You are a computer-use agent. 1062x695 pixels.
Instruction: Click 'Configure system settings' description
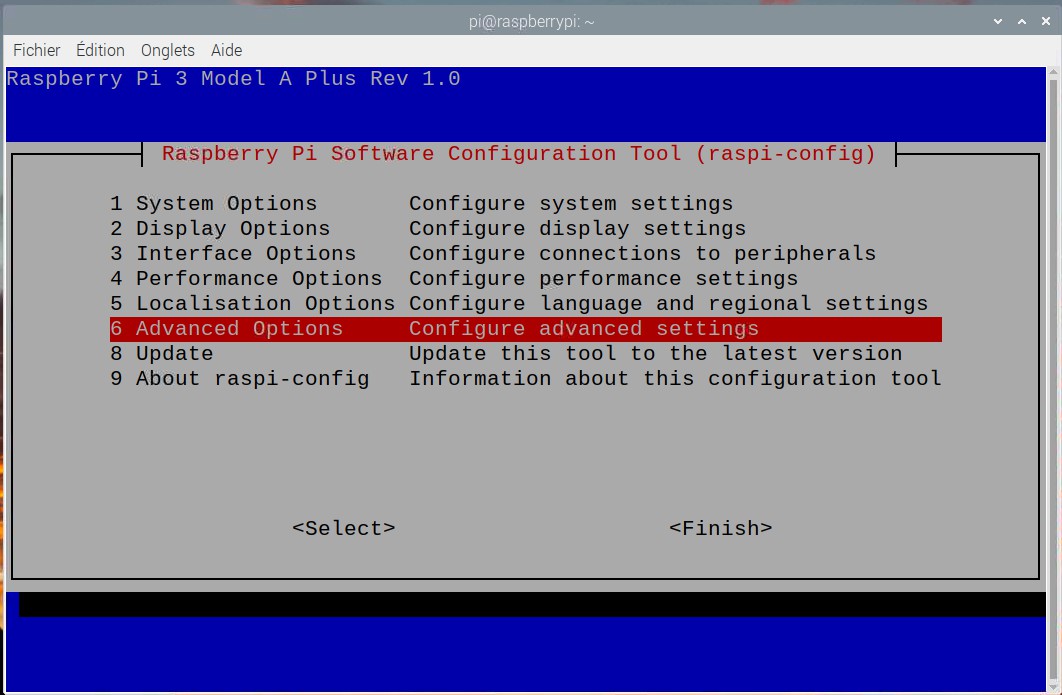(571, 203)
